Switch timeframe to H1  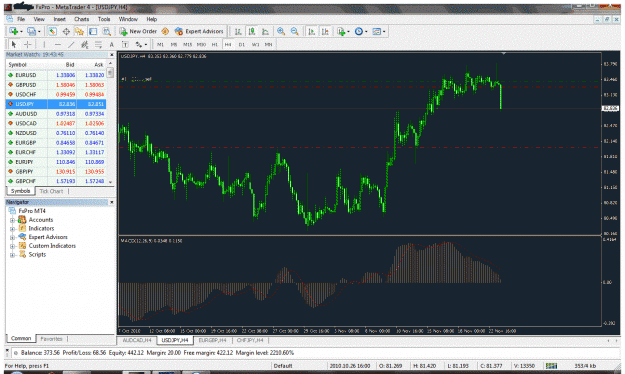coord(214,44)
